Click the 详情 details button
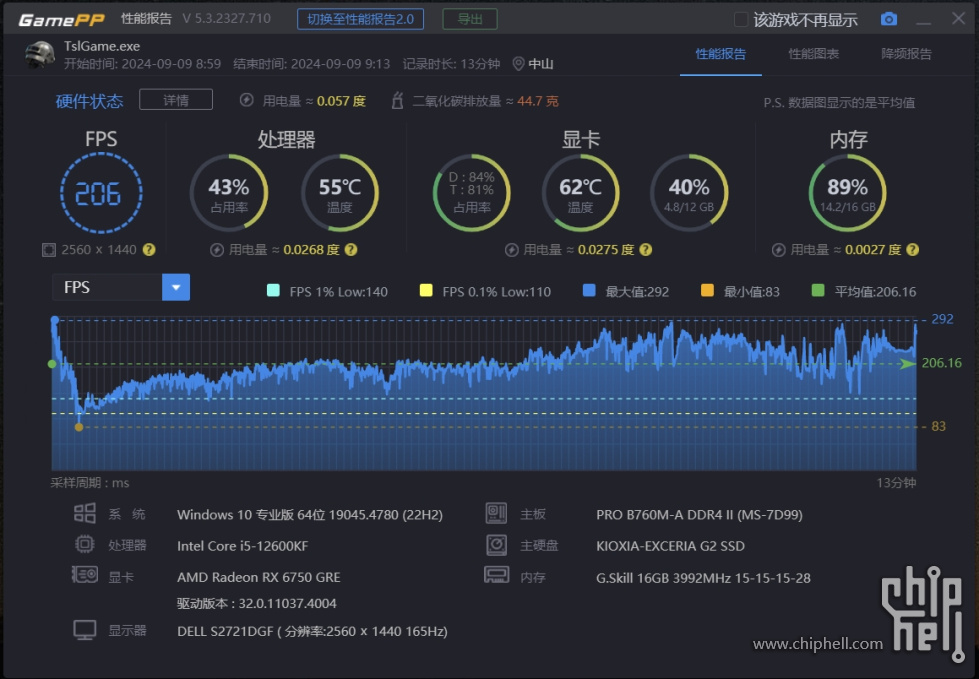 coord(176,100)
